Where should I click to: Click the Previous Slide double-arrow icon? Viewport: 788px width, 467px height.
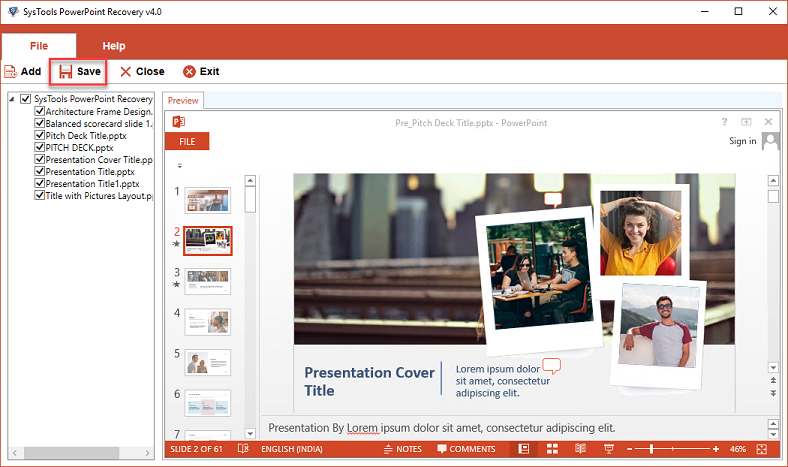[773, 381]
